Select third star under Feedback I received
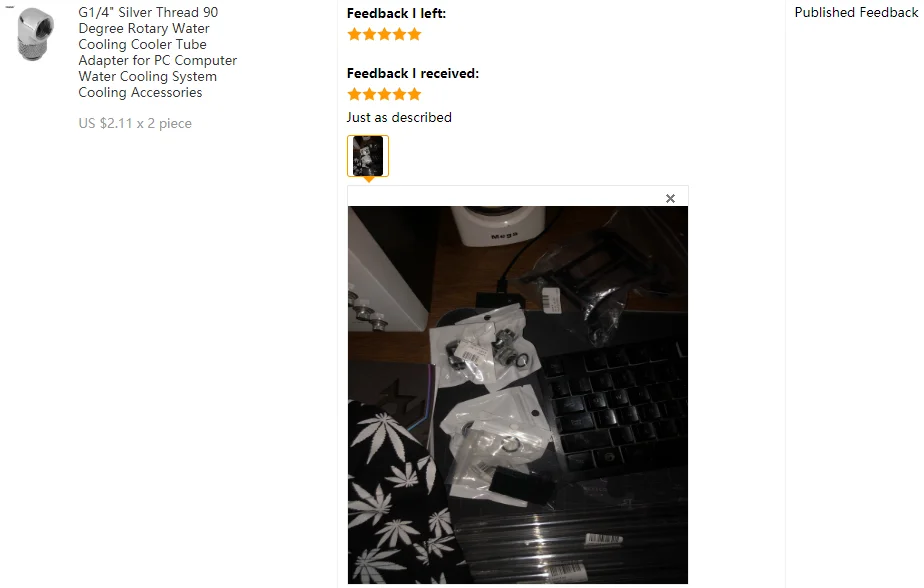 pos(384,94)
